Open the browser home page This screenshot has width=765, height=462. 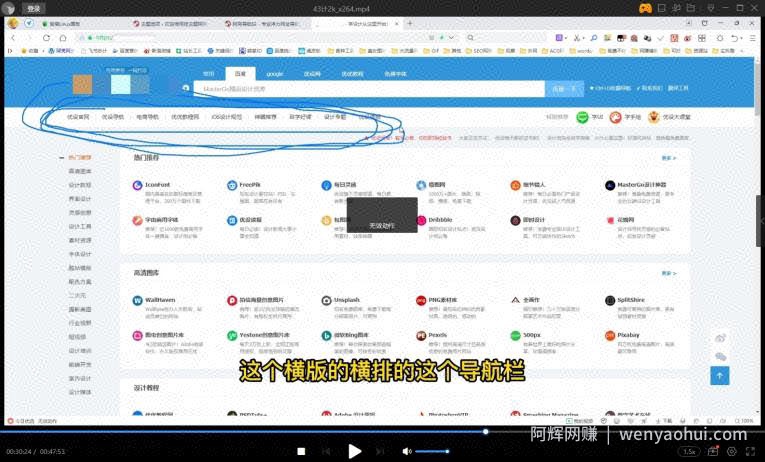(63, 38)
